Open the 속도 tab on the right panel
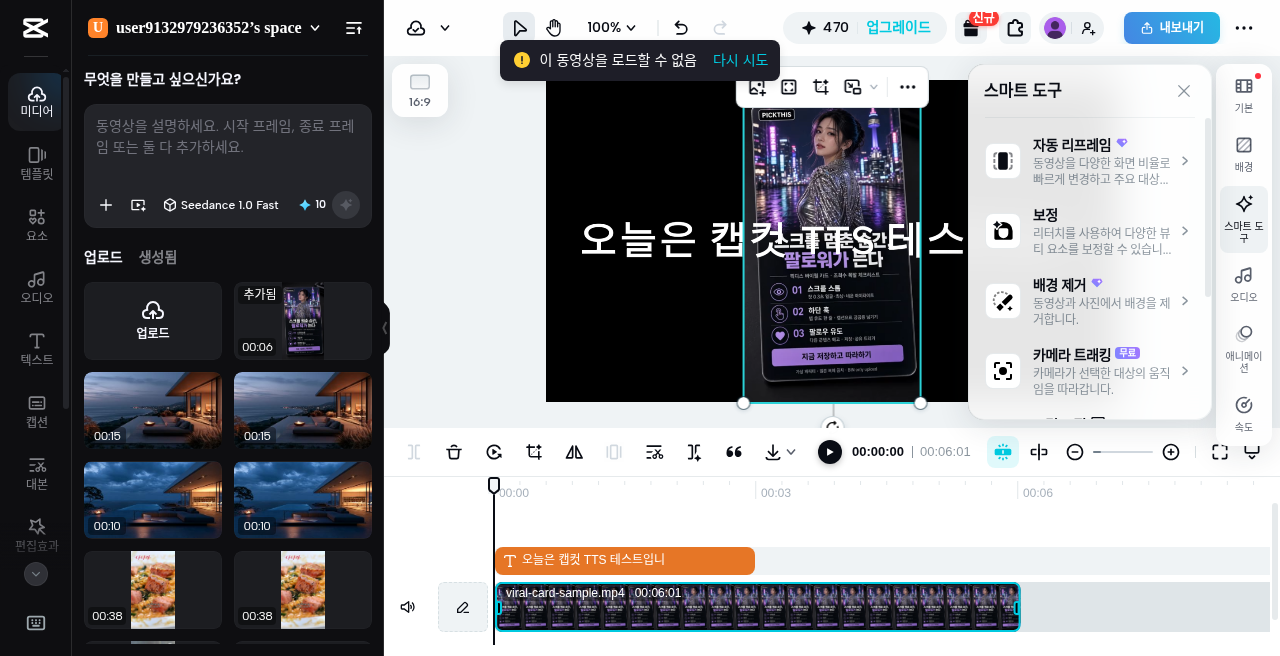The height and width of the screenshot is (656, 1280). (x=1244, y=414)
